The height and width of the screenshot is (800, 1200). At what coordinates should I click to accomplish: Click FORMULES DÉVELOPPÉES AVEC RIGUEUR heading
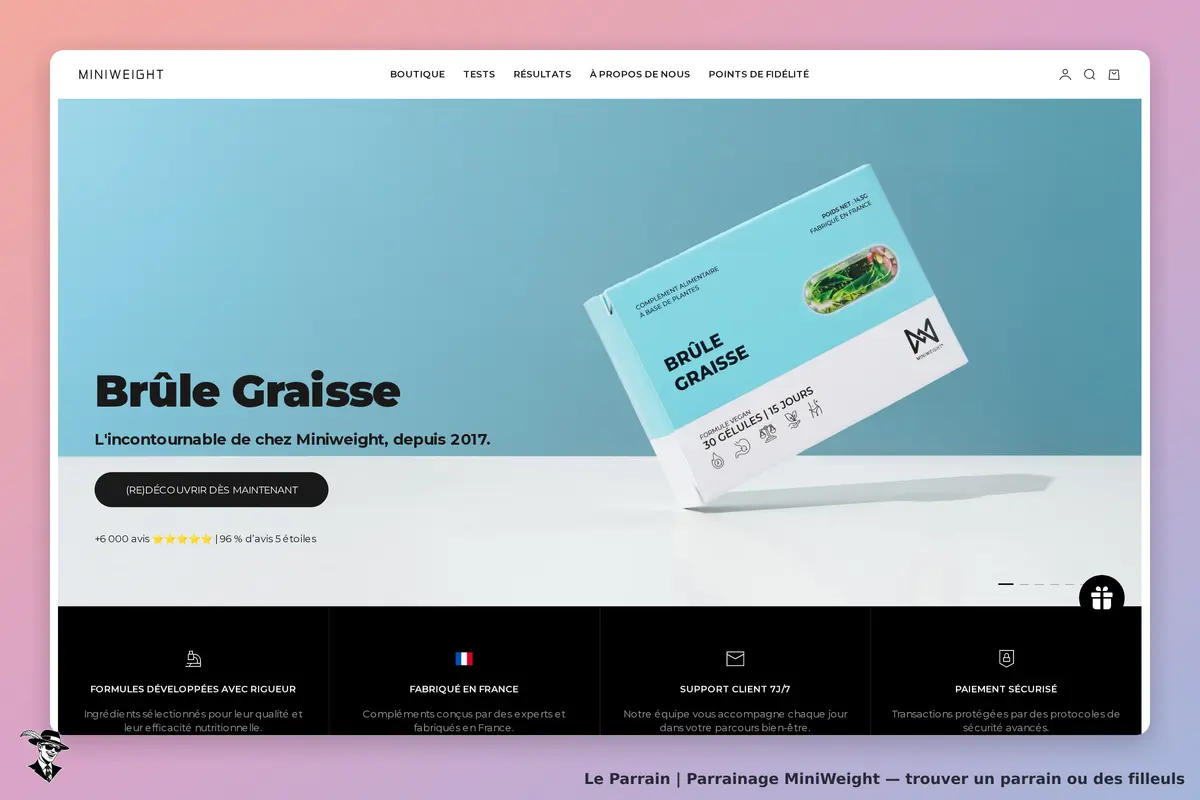point(193,689)
